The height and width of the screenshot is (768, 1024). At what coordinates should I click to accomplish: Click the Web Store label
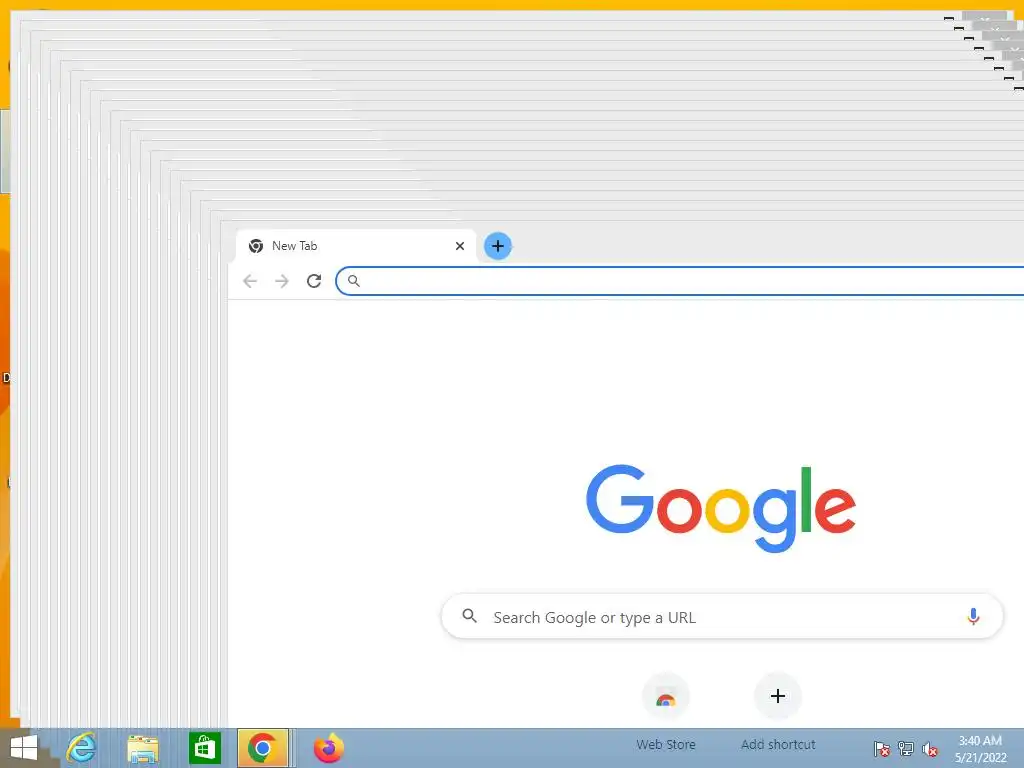665,744
